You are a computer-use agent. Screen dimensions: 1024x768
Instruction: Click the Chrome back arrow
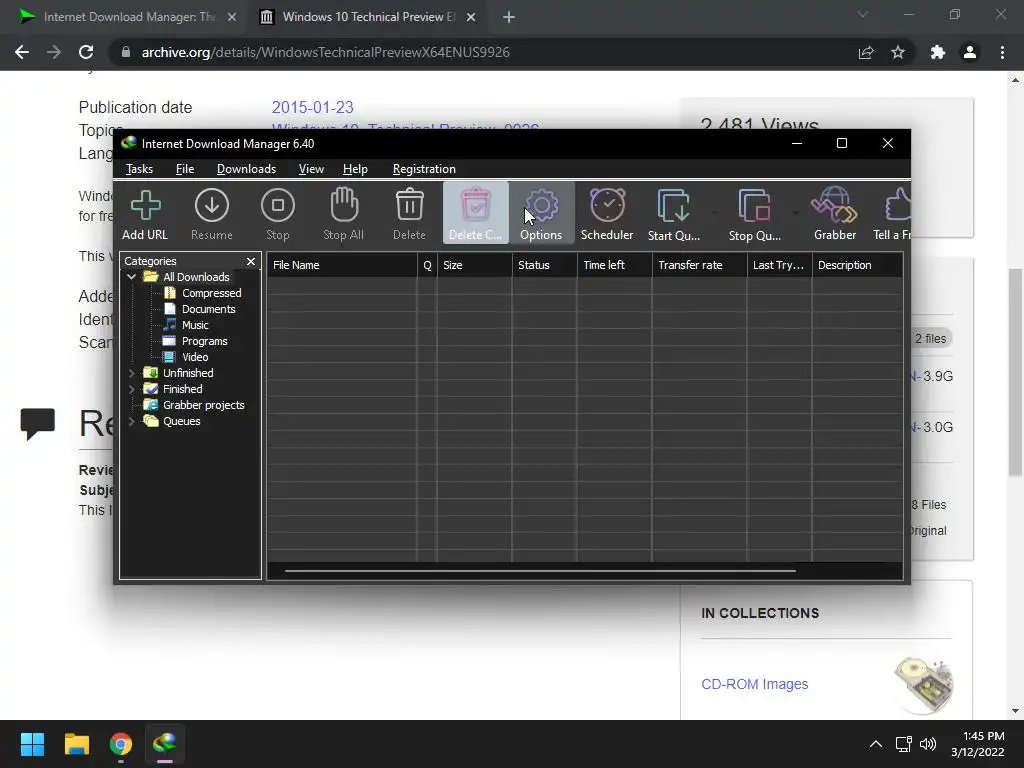pyautogui.click(x=22, y=52)
